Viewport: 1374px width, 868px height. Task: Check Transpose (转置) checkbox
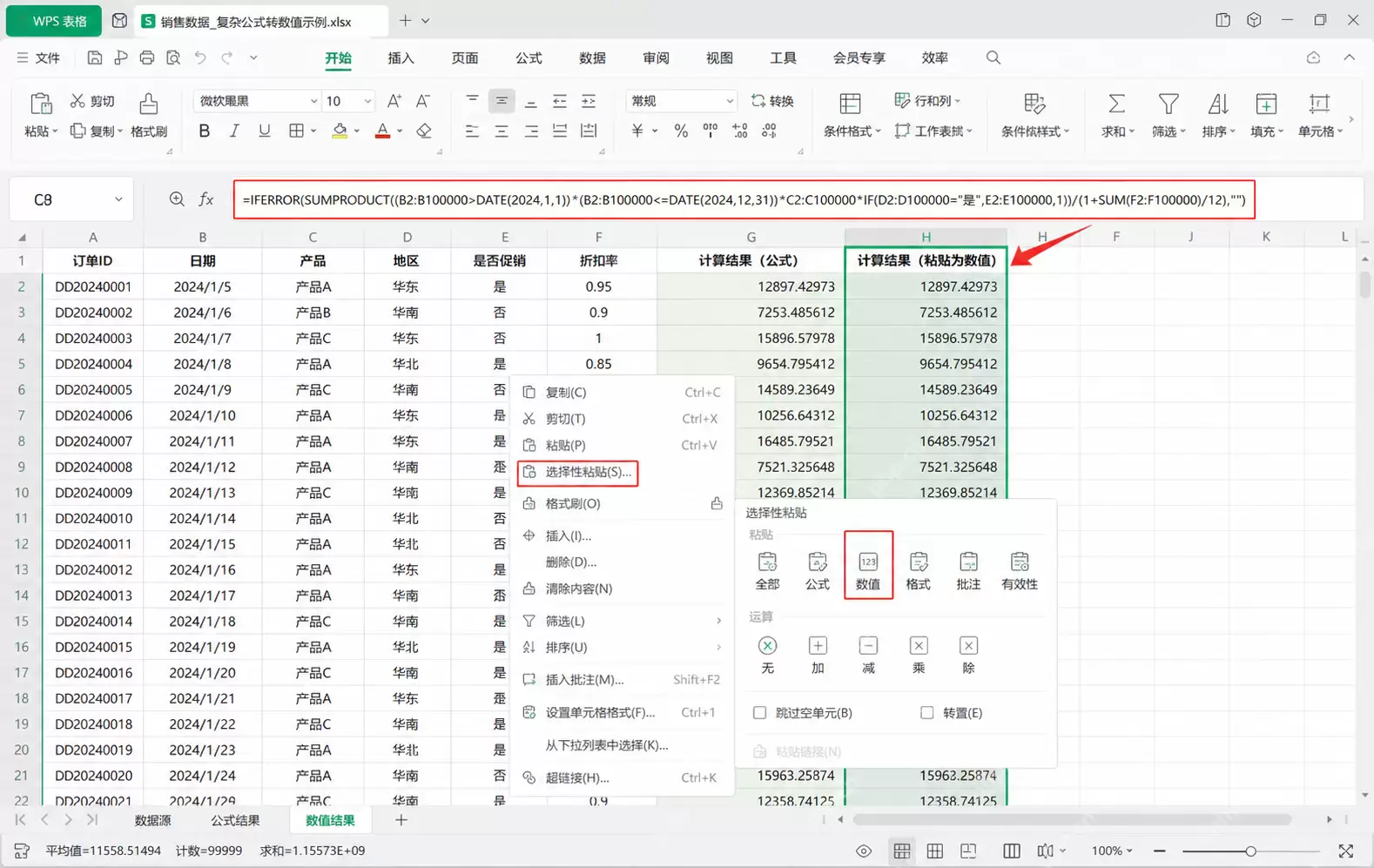(x=926, y=712)
